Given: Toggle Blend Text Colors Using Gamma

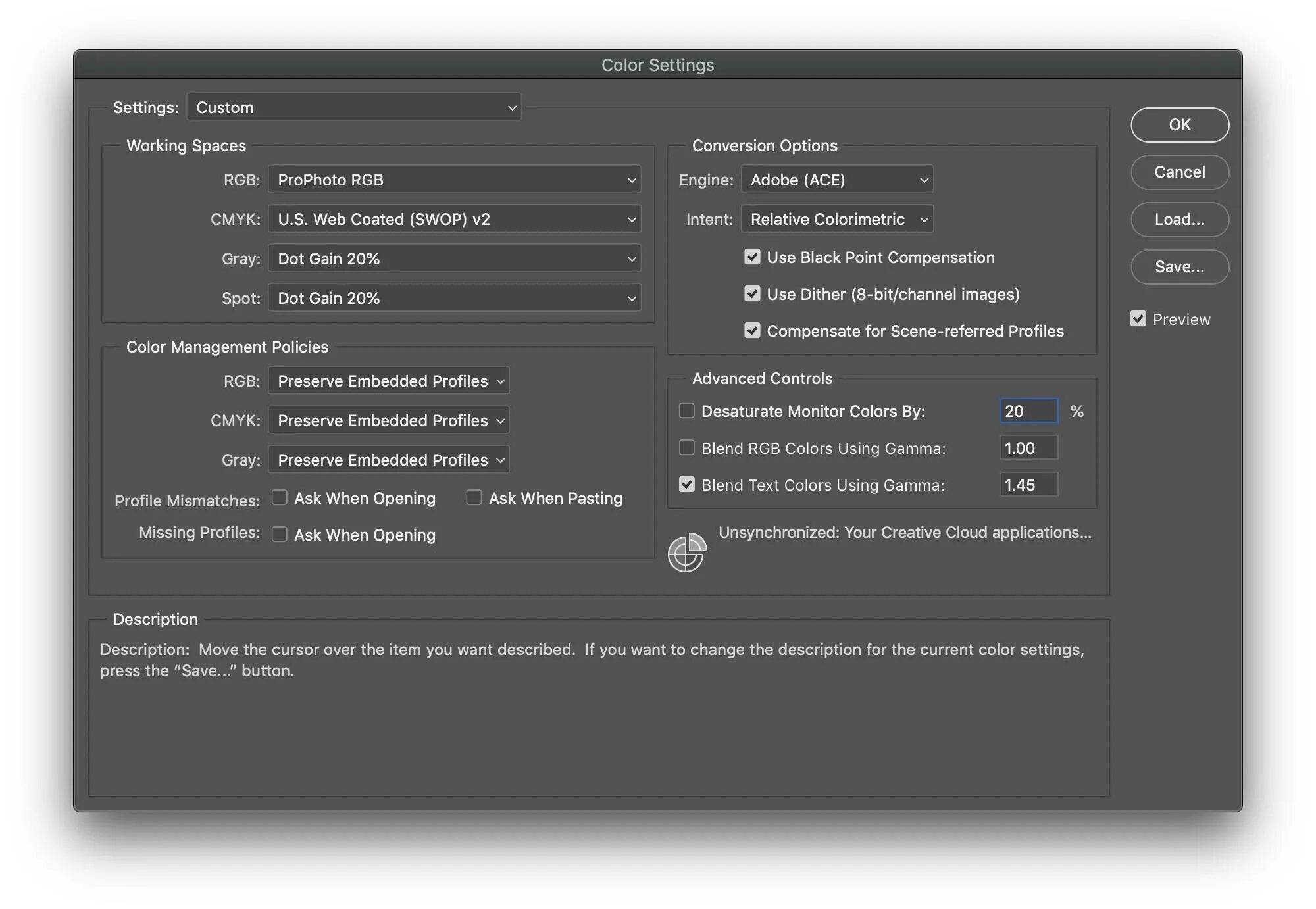Looking at the screenshot, I should click(686, 485).
